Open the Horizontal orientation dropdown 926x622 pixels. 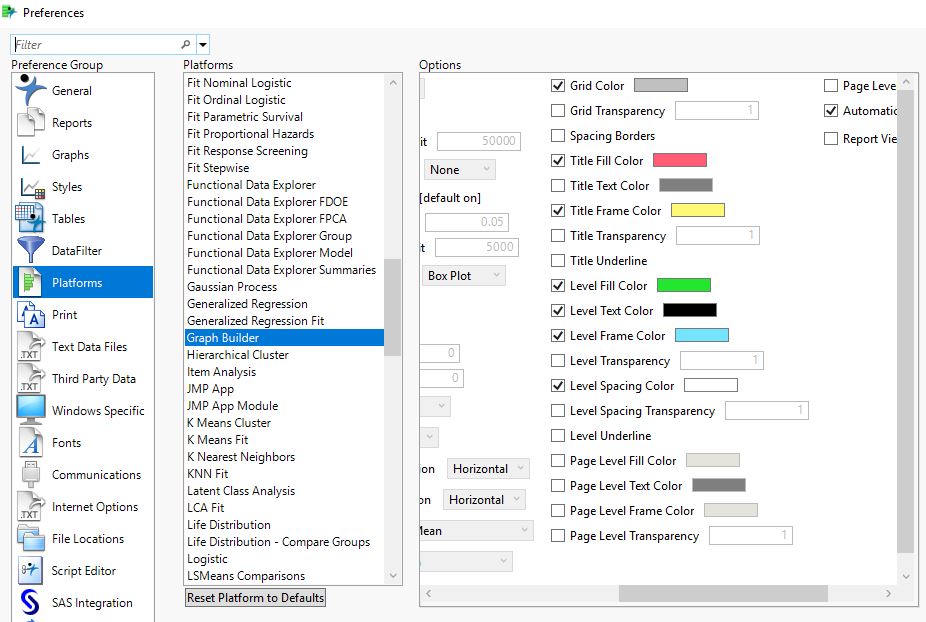pos(488,468)
